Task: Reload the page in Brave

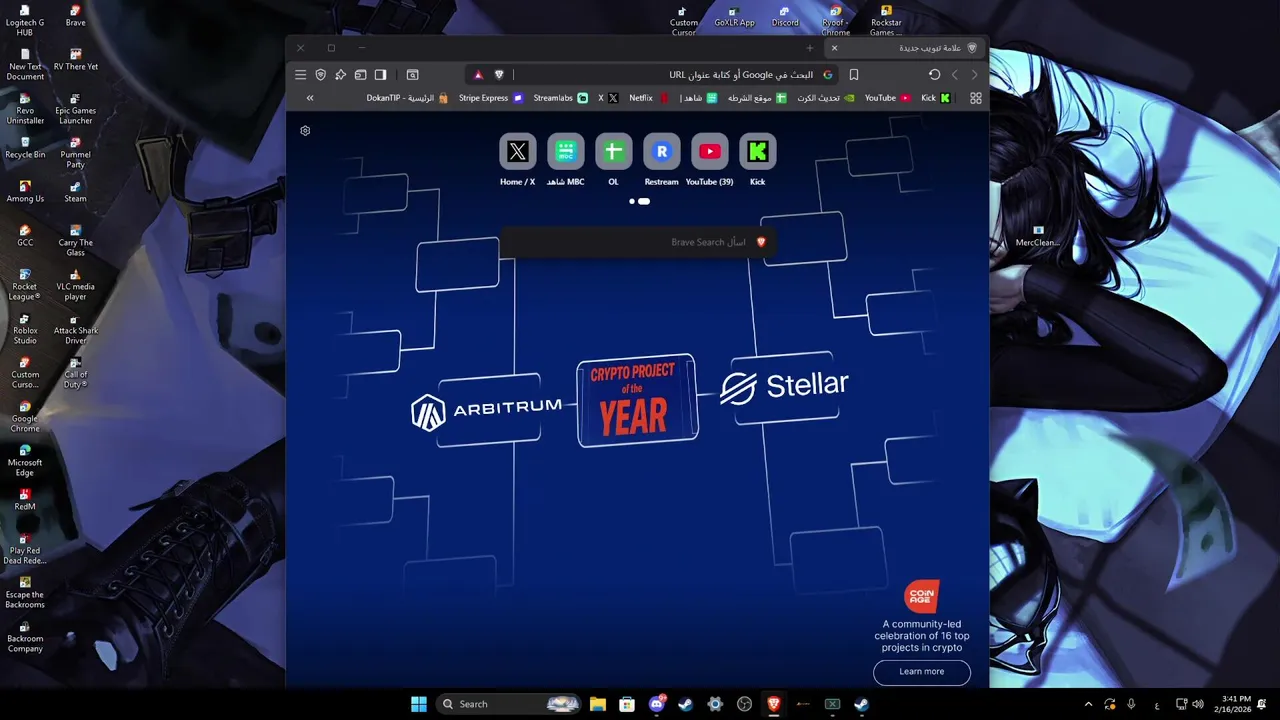Action: (x=934, y=75)
